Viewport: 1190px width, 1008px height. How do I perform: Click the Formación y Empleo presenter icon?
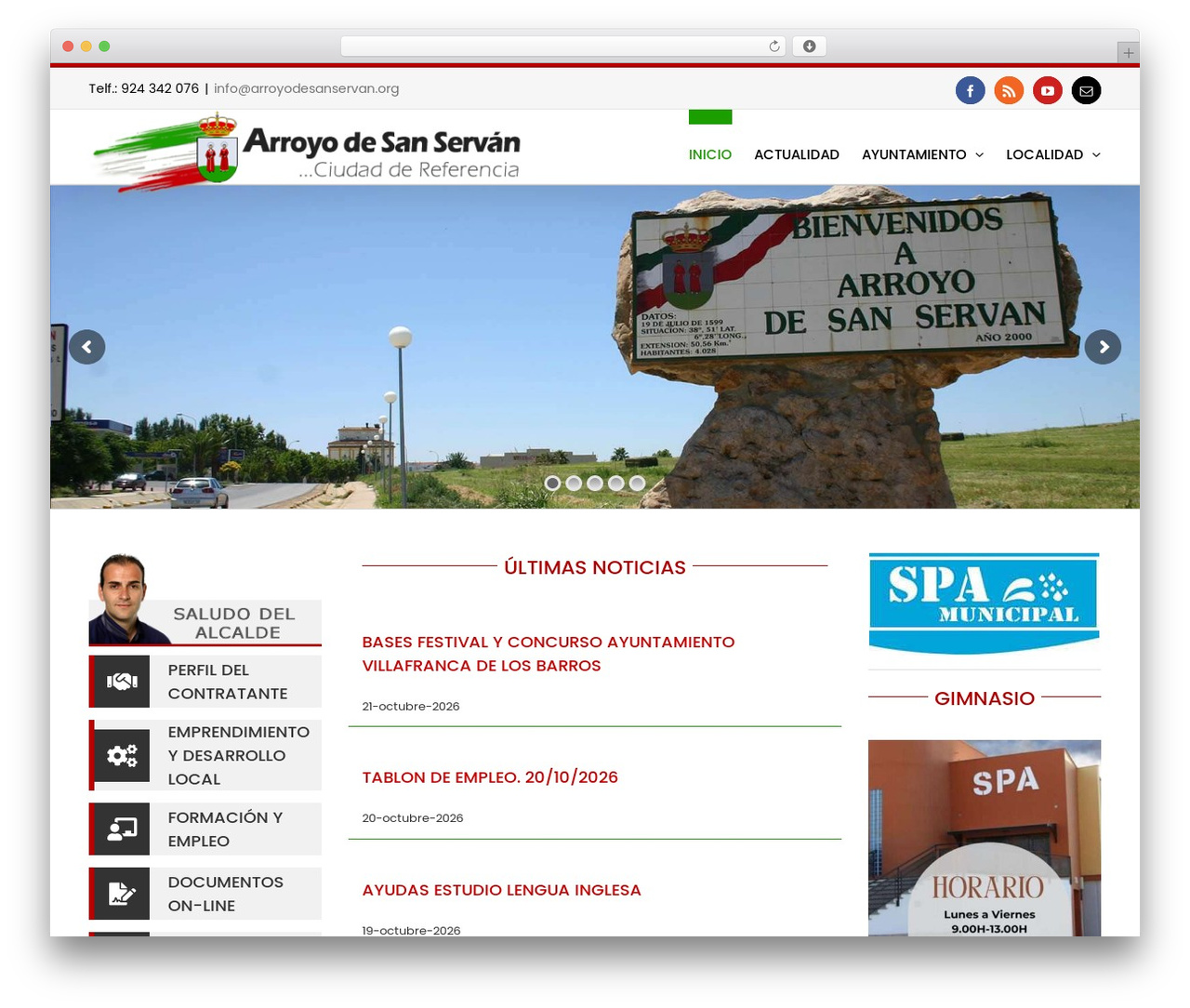tap(122, 829)
